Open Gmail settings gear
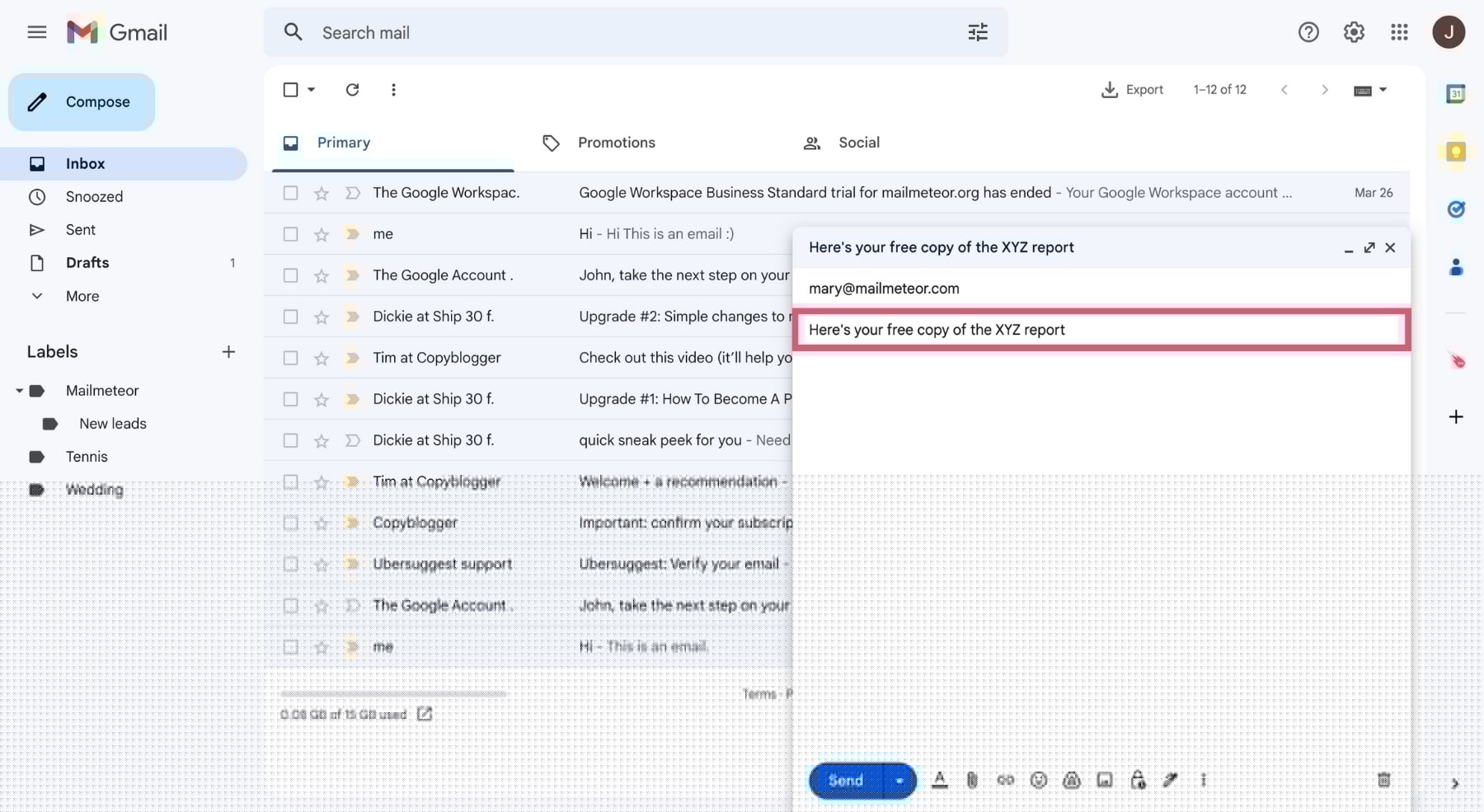The image size is (1484, 812). click(x=1354, y=32)
